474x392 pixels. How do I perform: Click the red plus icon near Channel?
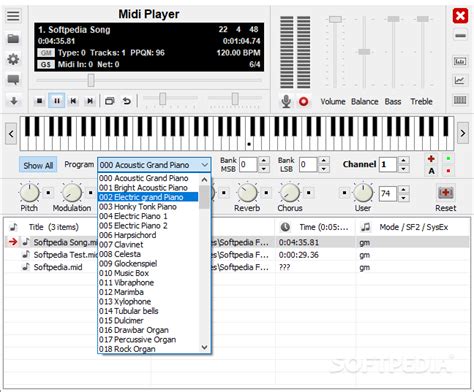click(x=431, y=159)
